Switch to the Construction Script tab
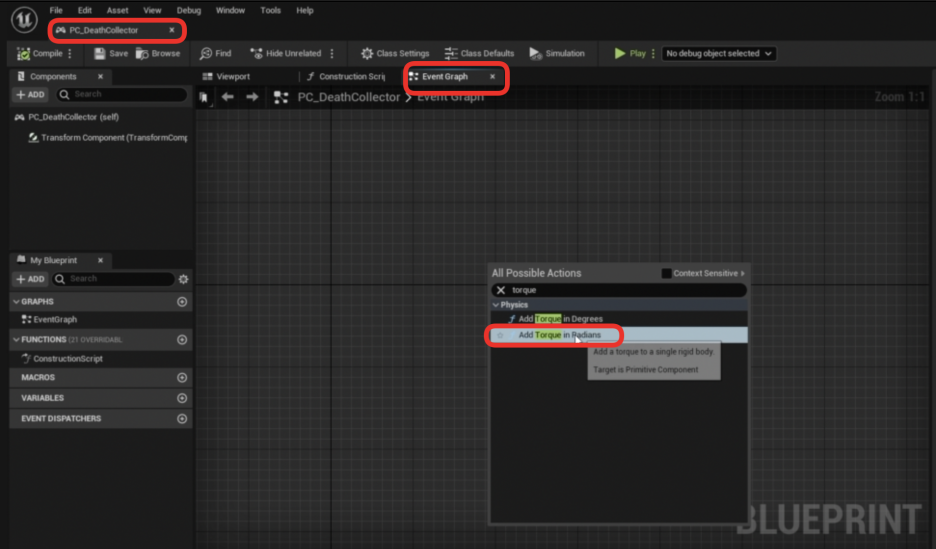The width and height of the screenshot is (936, 549). [346, 76]
